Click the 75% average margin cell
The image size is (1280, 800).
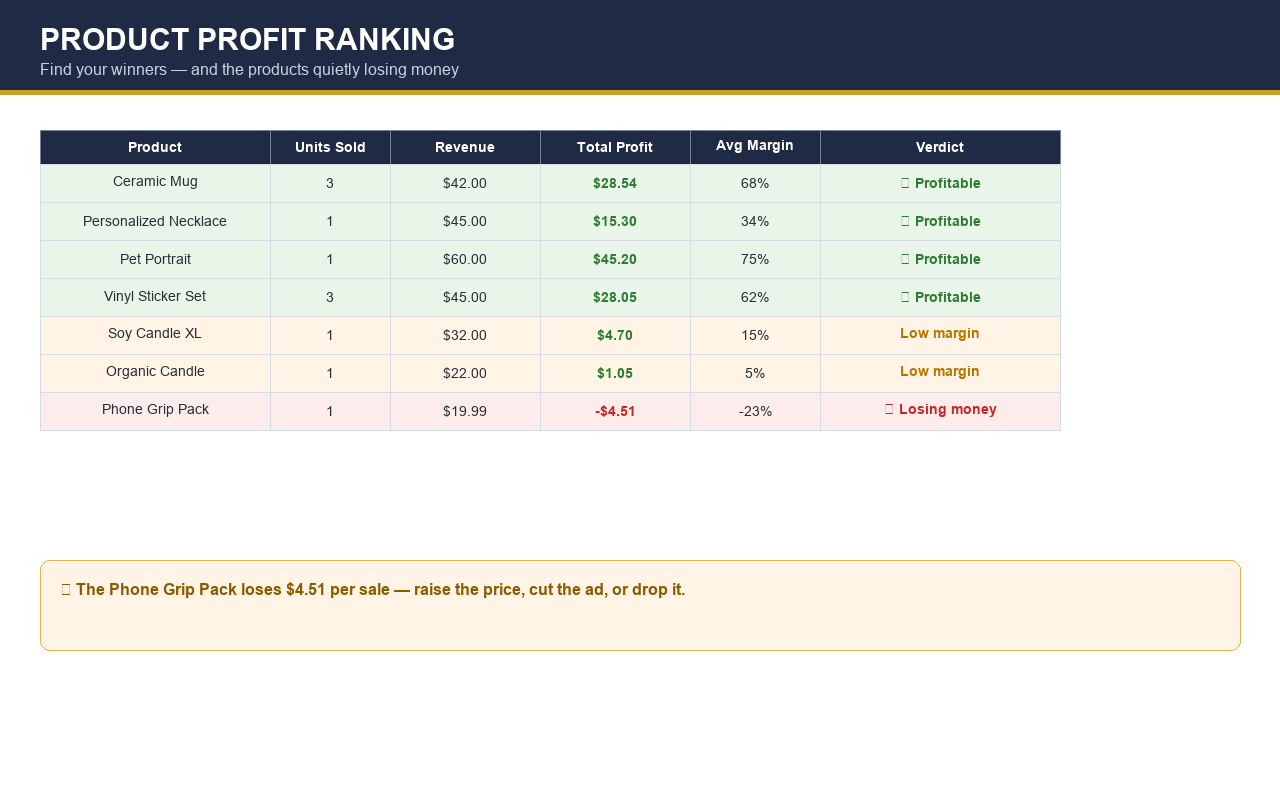click(755, 259)
